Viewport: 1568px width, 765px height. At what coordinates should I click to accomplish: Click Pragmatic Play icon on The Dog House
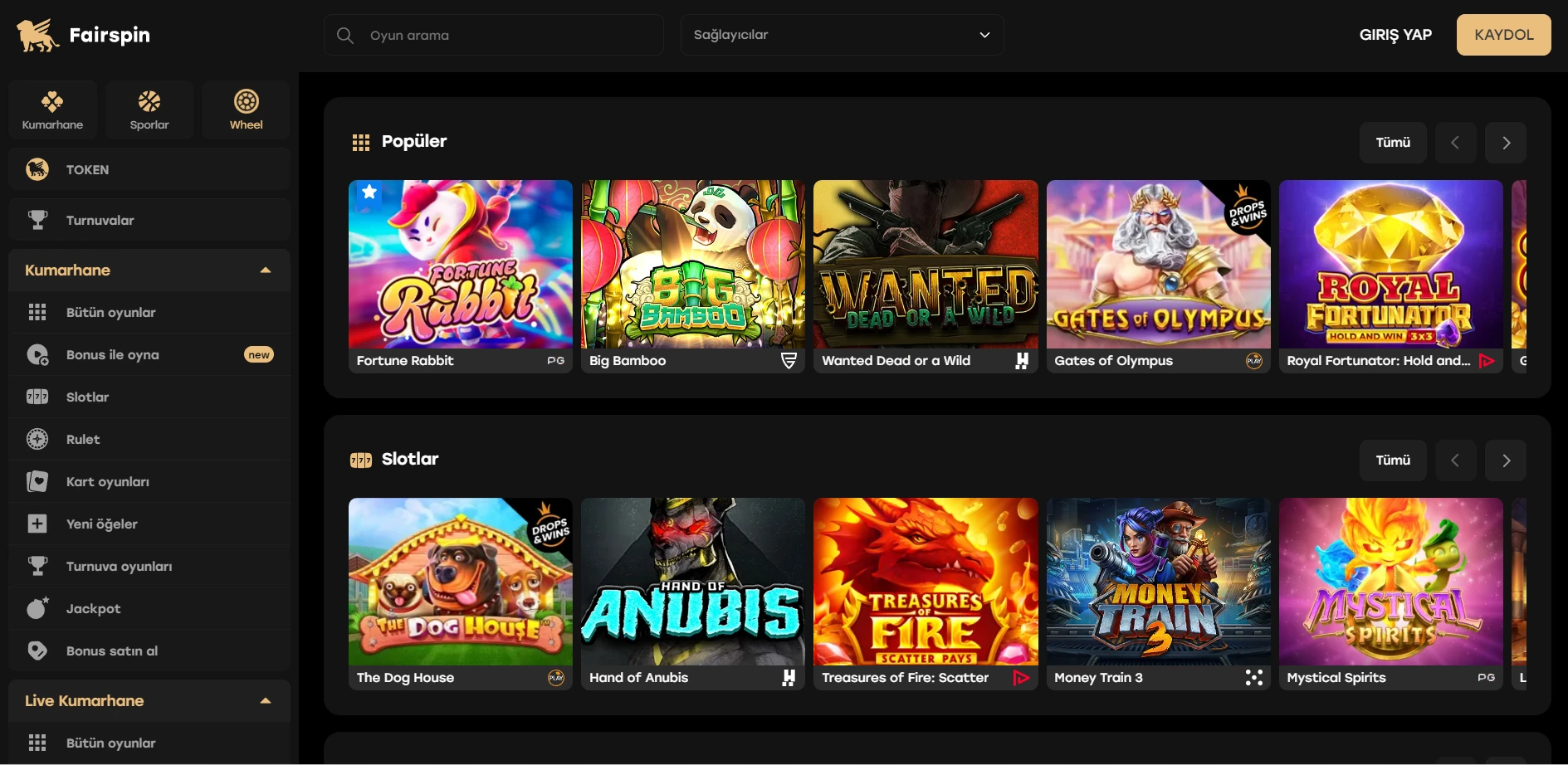click(x=556, y=678)
